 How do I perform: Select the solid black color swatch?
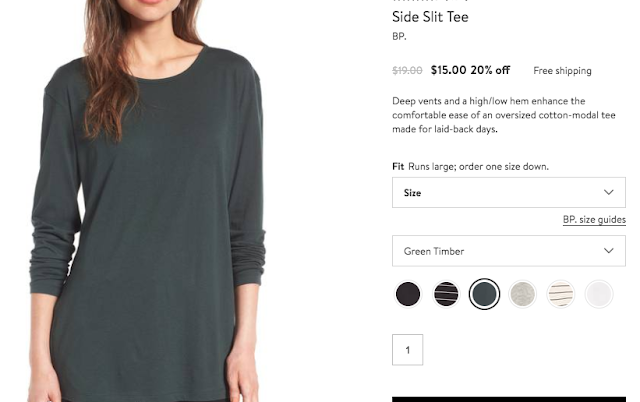click(408, 294)
